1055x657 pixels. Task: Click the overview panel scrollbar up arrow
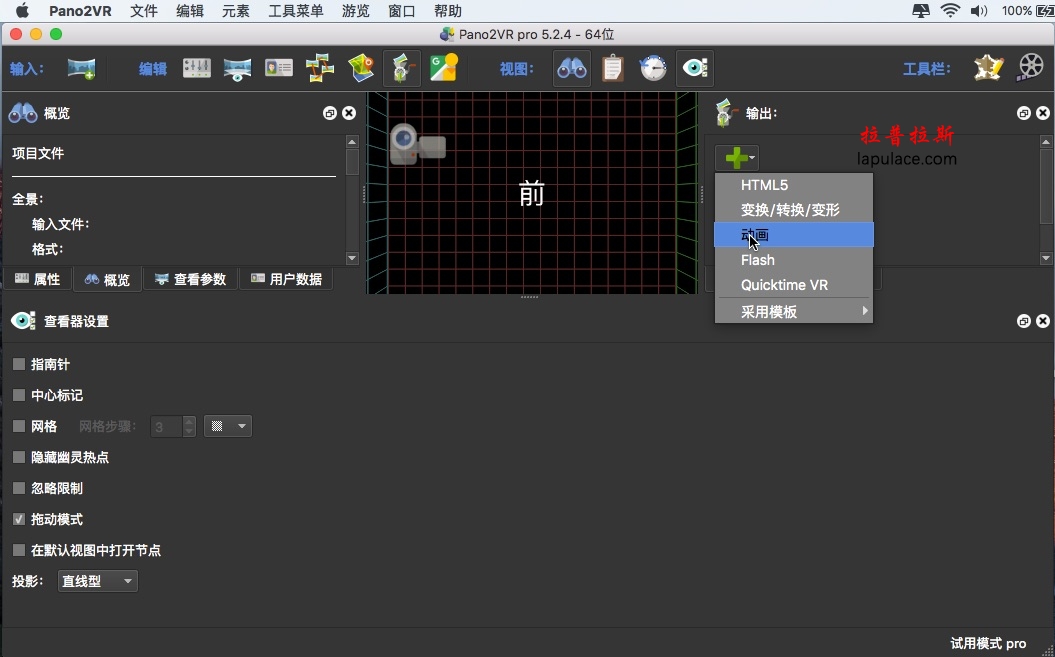coord(352,141)
